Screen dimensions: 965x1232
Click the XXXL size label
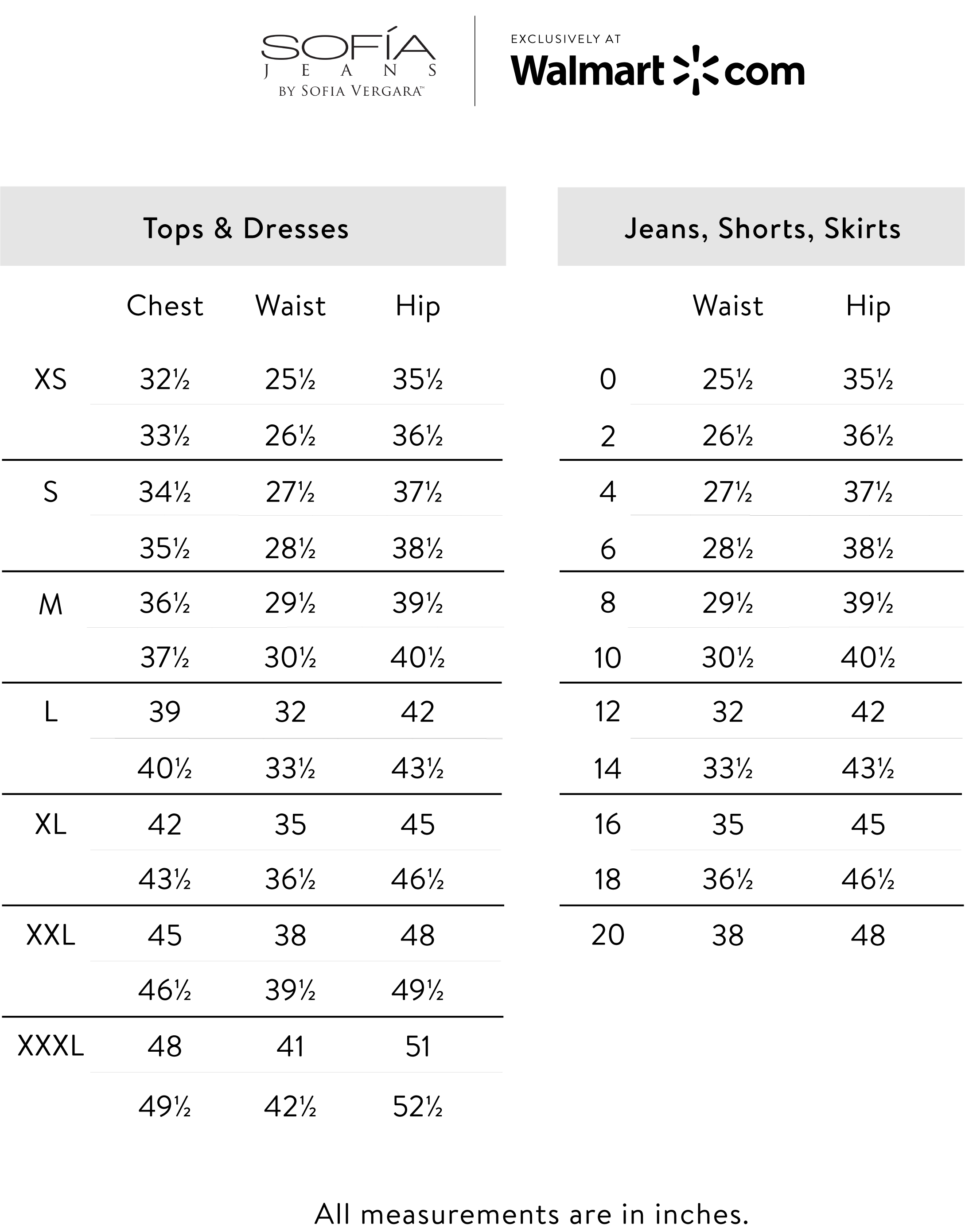coord(50,1046)
